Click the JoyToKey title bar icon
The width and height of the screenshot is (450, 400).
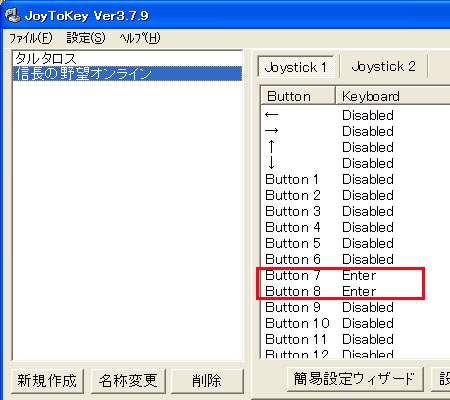tap(13, 15)
